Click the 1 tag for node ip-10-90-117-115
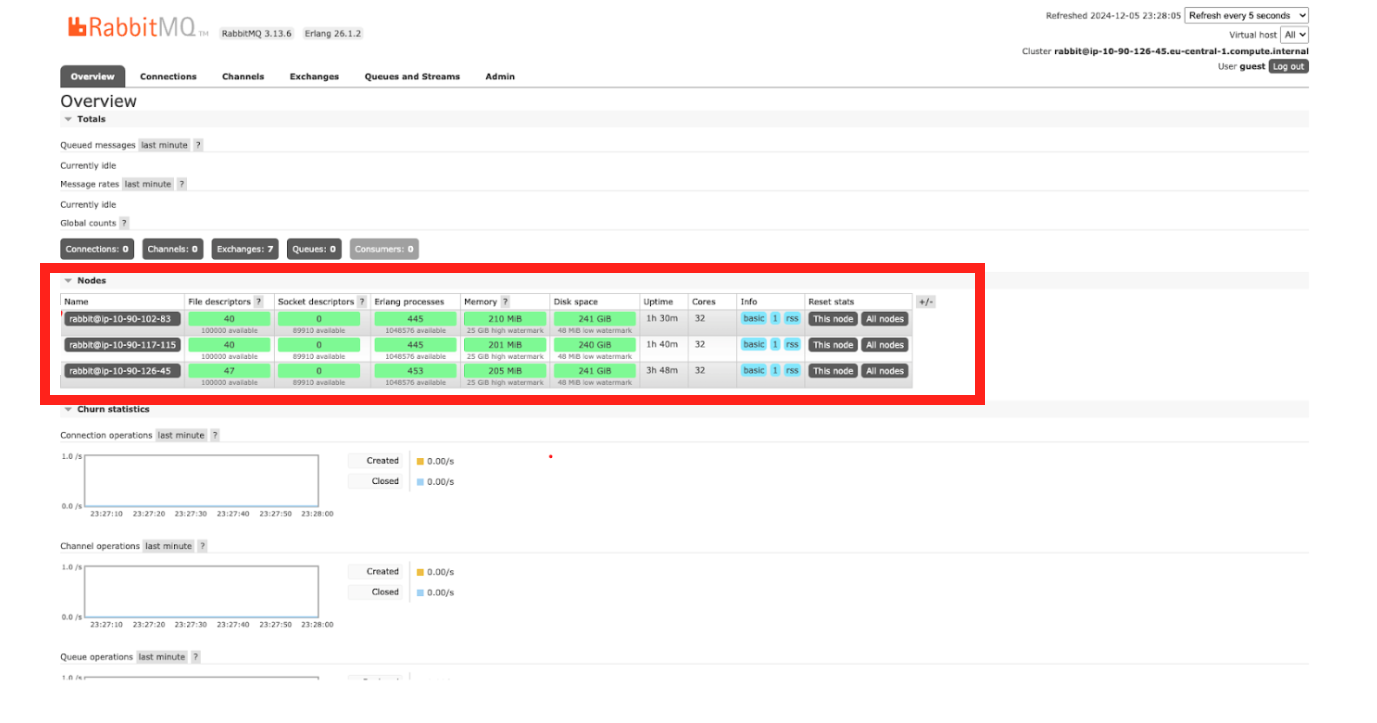This screenshot has height=723, width=1377. pyautogui.click(x=775, y=344)
